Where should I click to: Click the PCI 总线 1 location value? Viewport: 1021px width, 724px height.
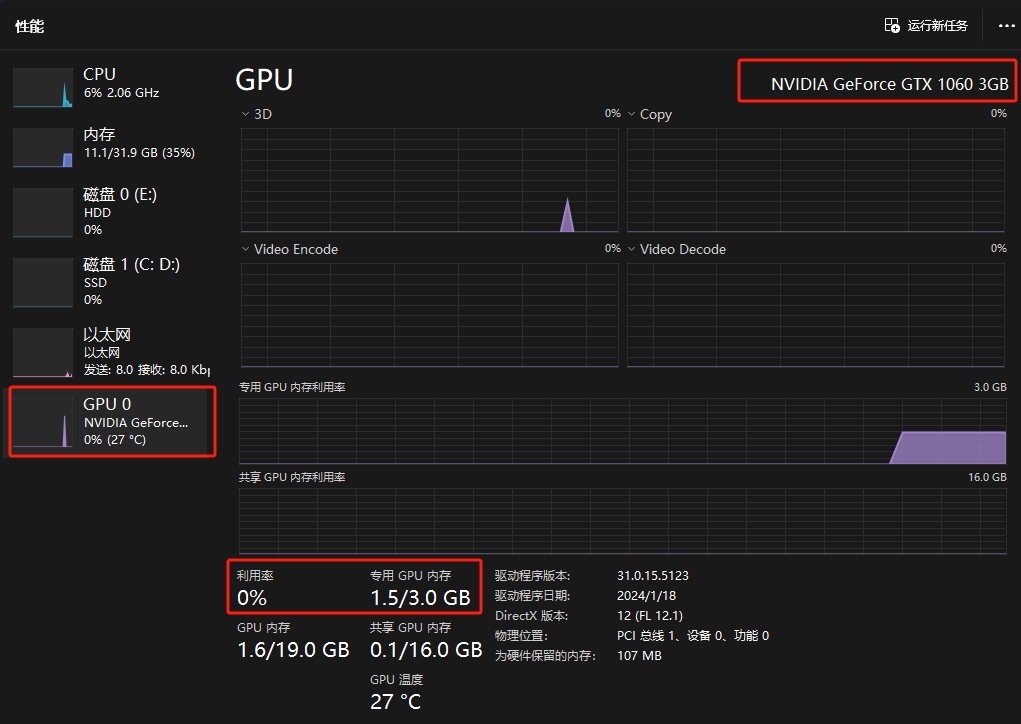(x=693, y=635)
